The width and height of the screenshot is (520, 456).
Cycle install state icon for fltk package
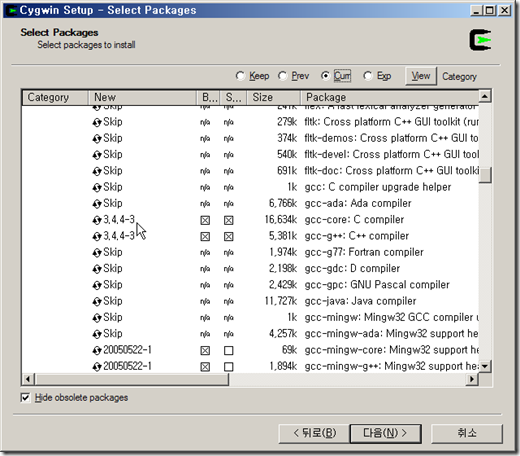pyautogui.click(x=97, y=122)
